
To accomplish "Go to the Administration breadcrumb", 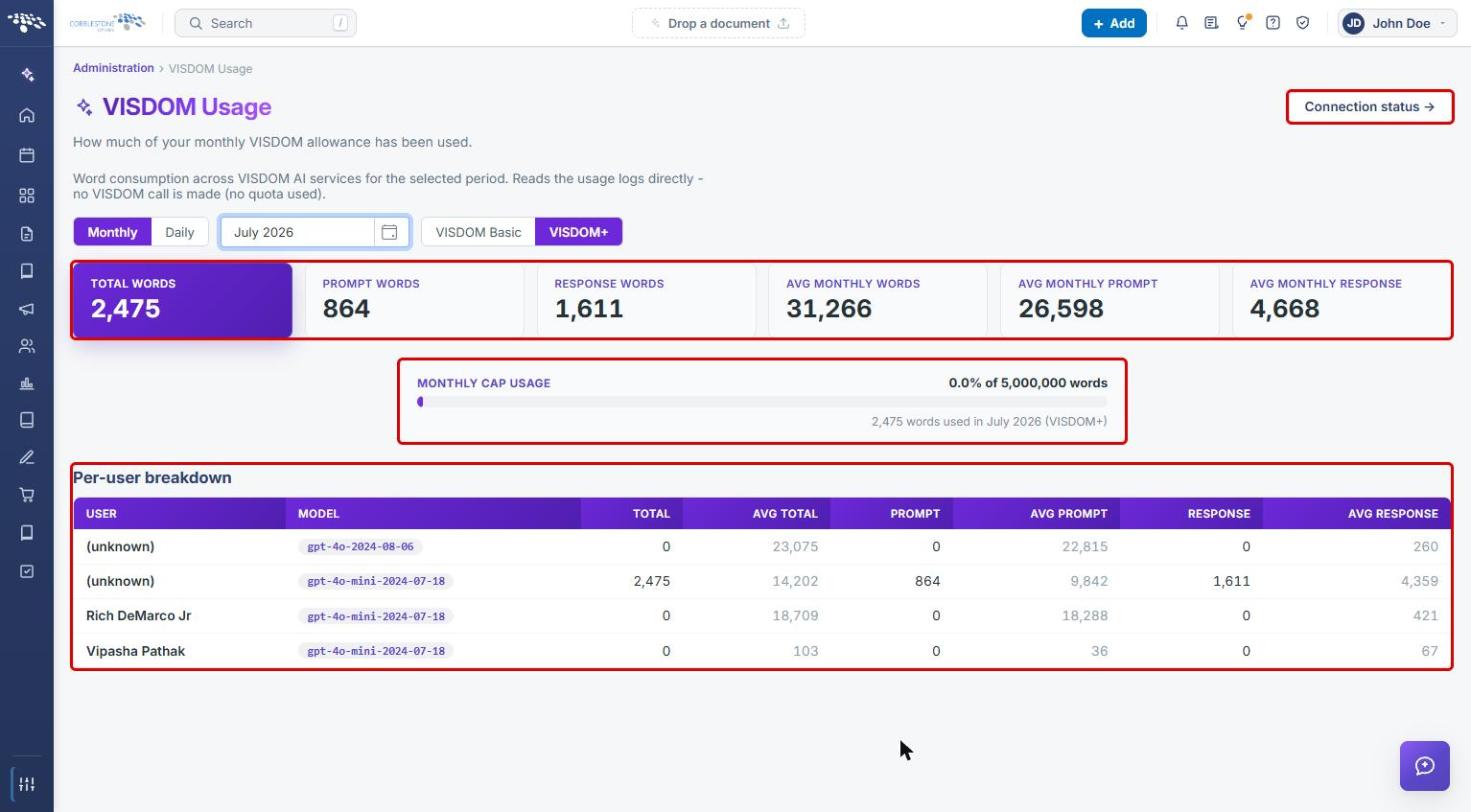I will point(113,68).
